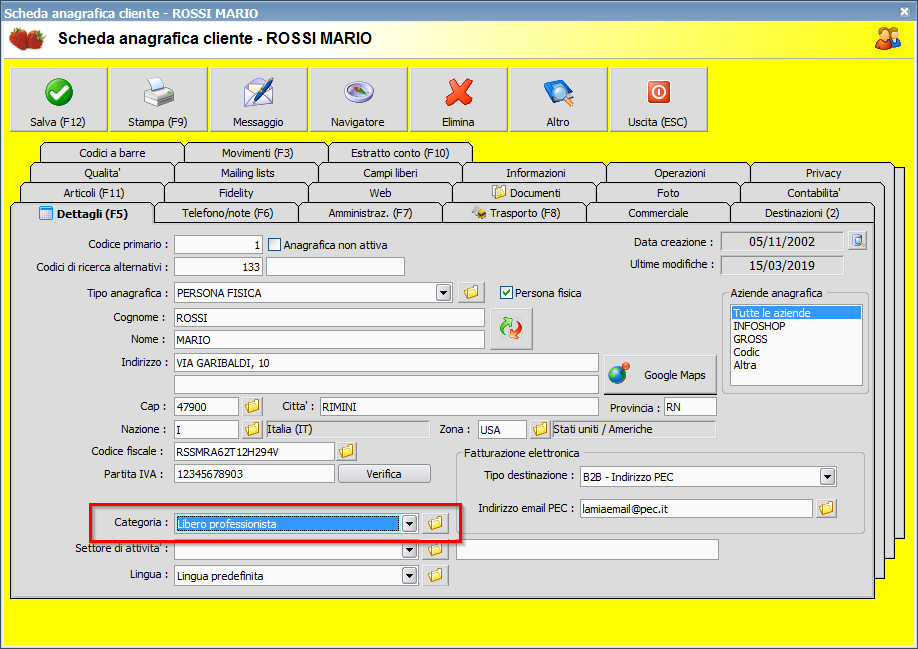The image size is (918, 649).
Task: Switch to the Amministraz. (F7) tab
Action: click(x=371, y=213)
